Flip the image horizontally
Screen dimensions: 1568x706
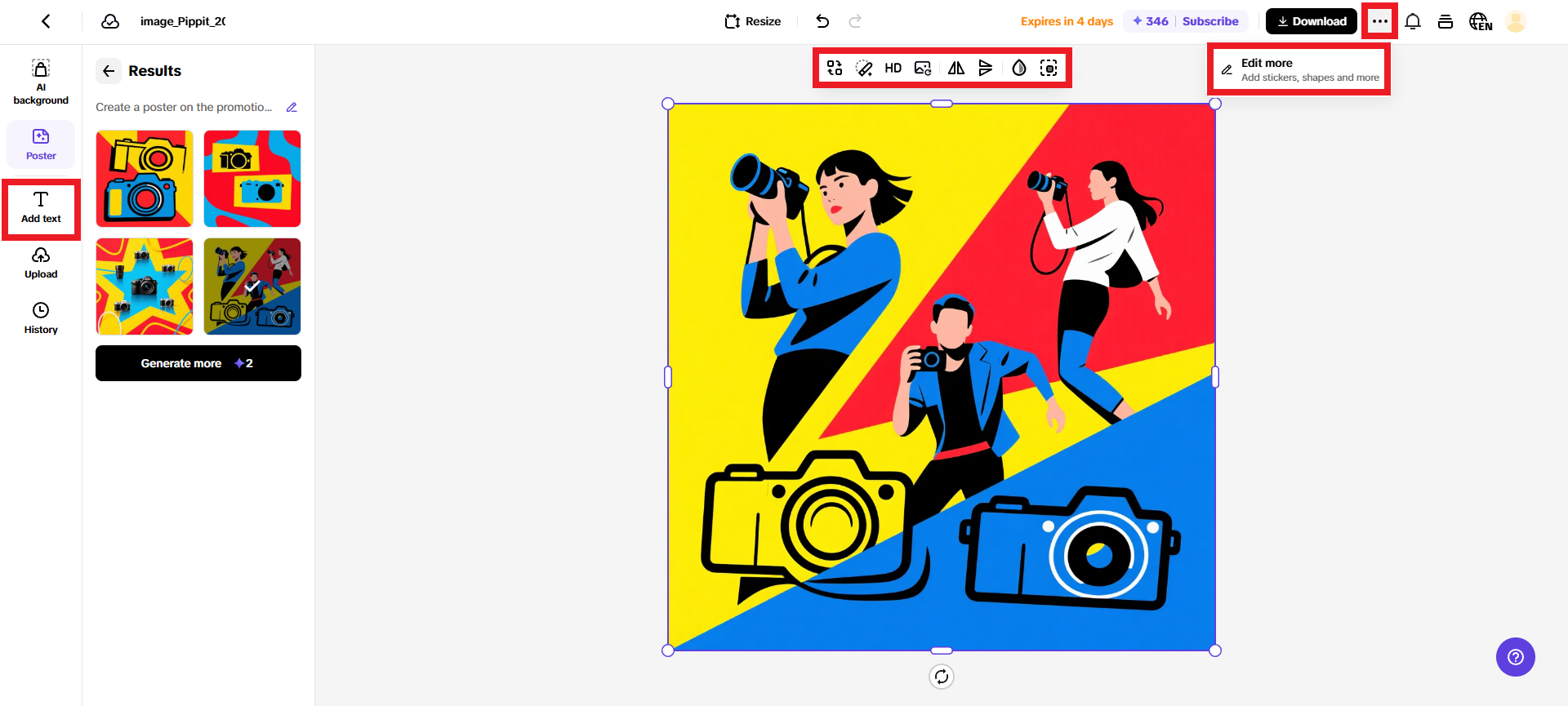click(956, 68)
